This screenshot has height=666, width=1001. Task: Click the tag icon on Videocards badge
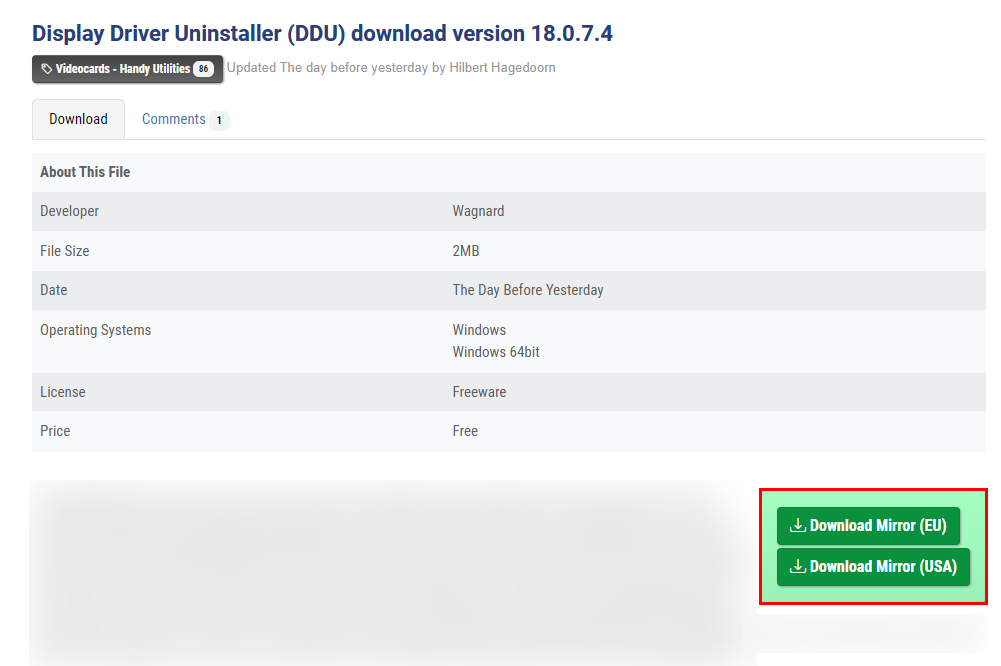click(x=47, y=69)
